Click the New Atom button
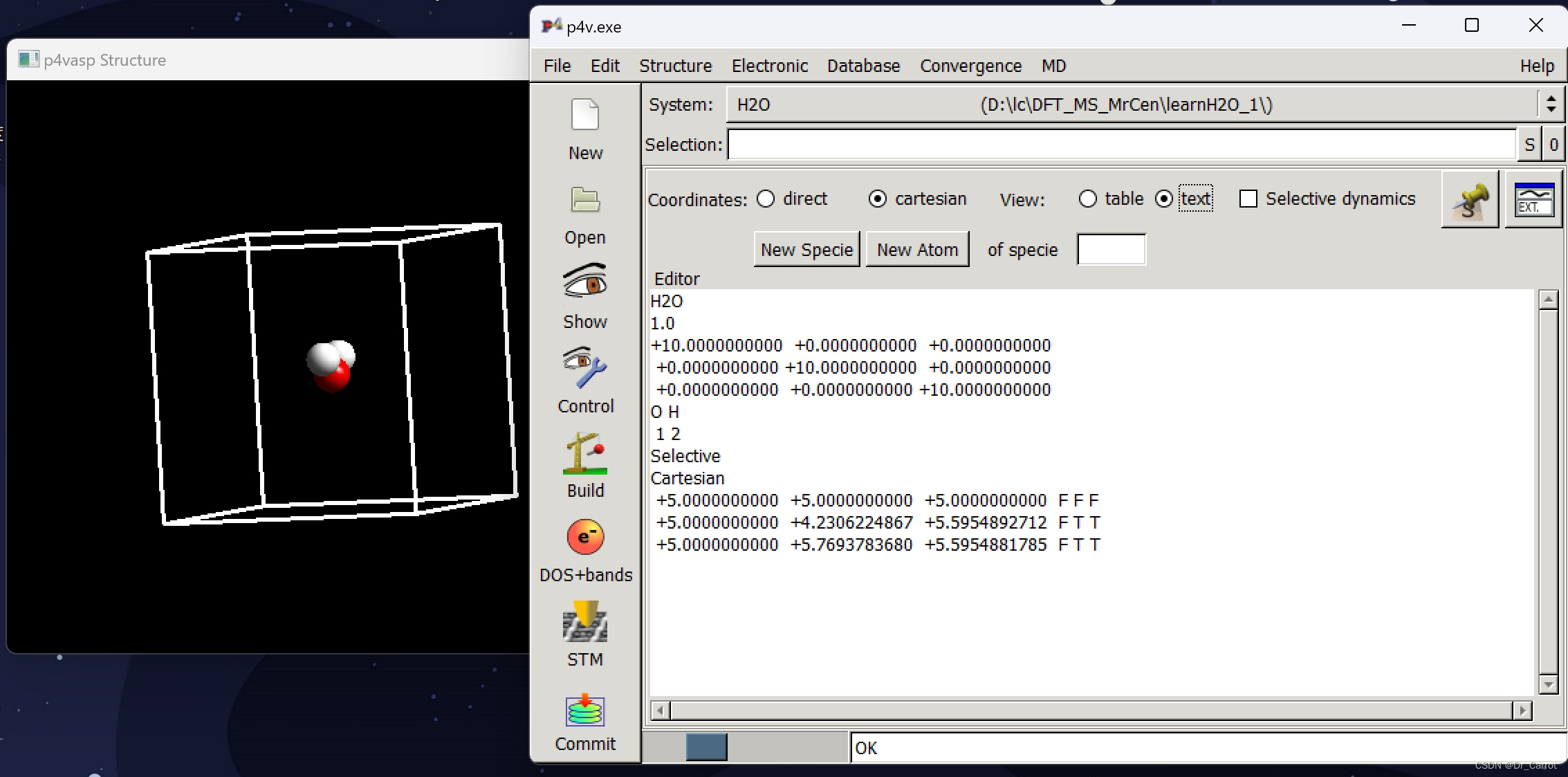1568x777 pixels. [x=917, y=250]
